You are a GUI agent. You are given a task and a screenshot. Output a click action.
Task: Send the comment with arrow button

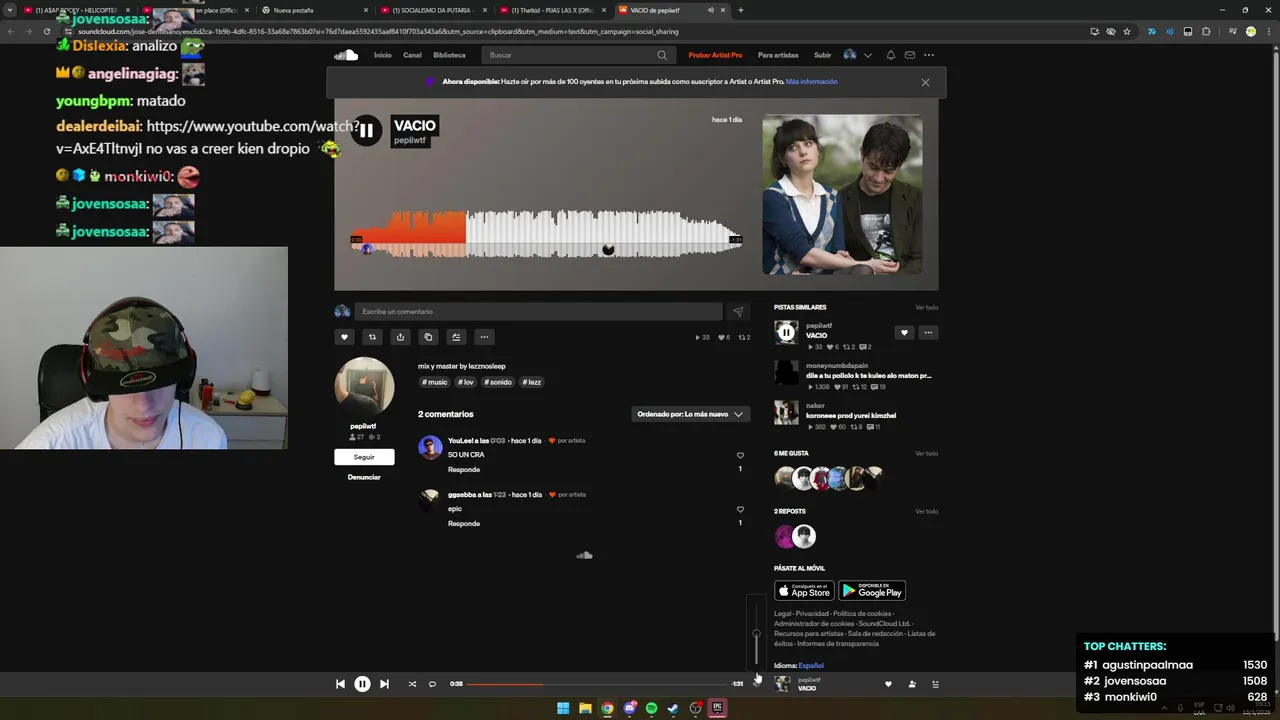click(738, 312)
